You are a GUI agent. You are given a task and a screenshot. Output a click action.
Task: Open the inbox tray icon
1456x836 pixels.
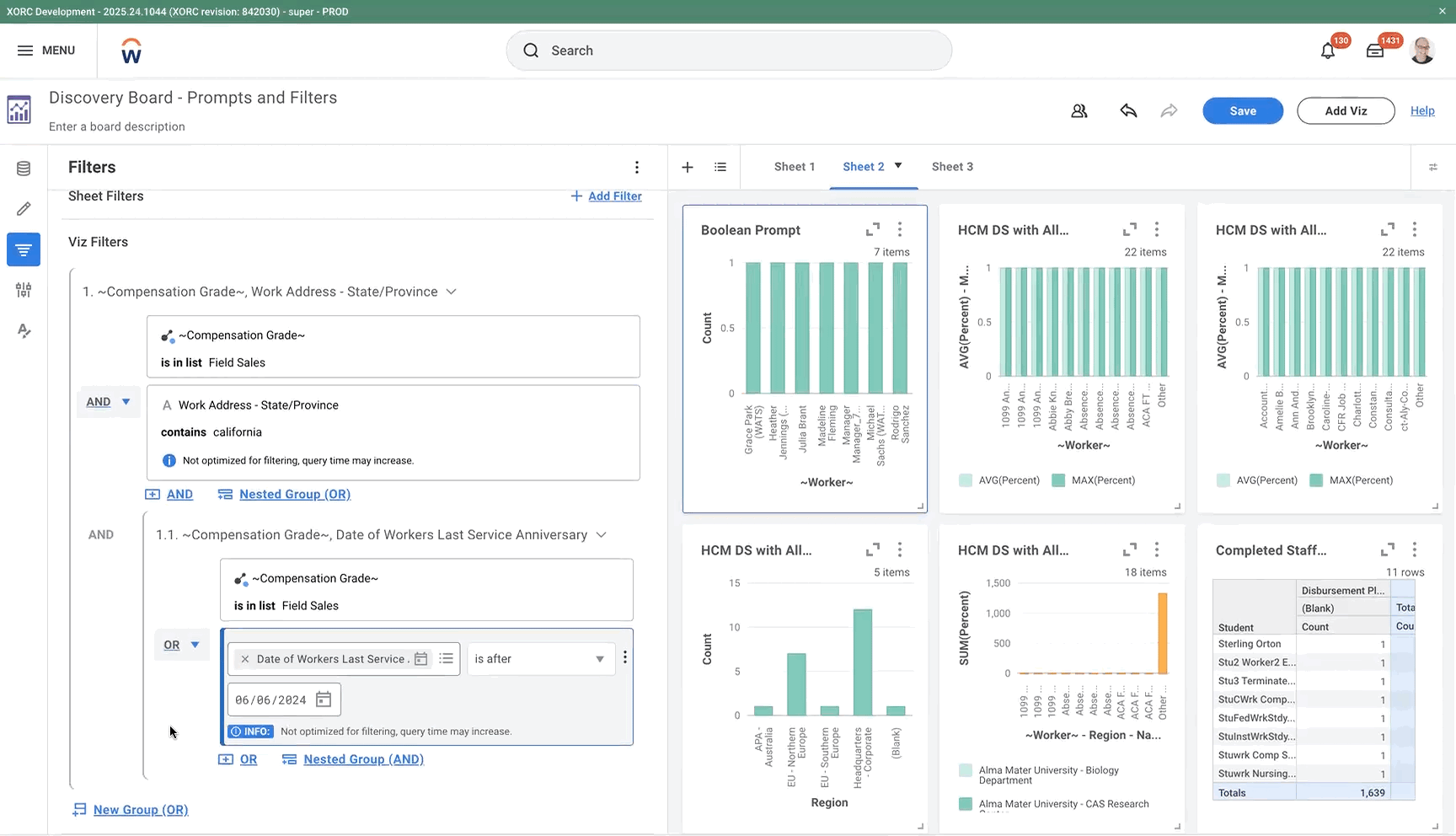coord(1375,51)
